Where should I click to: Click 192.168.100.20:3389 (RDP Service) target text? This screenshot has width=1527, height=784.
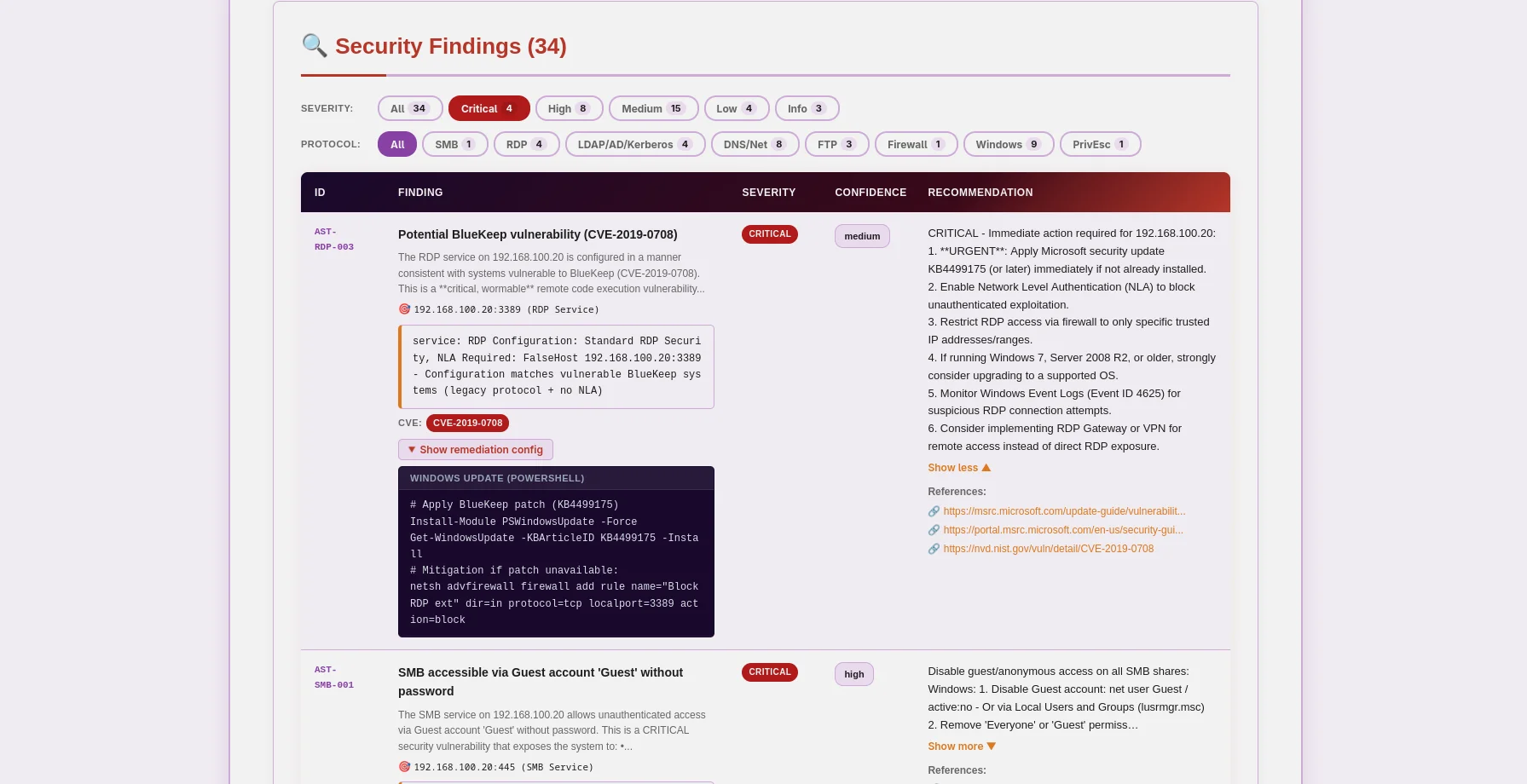tap(506, 309)
